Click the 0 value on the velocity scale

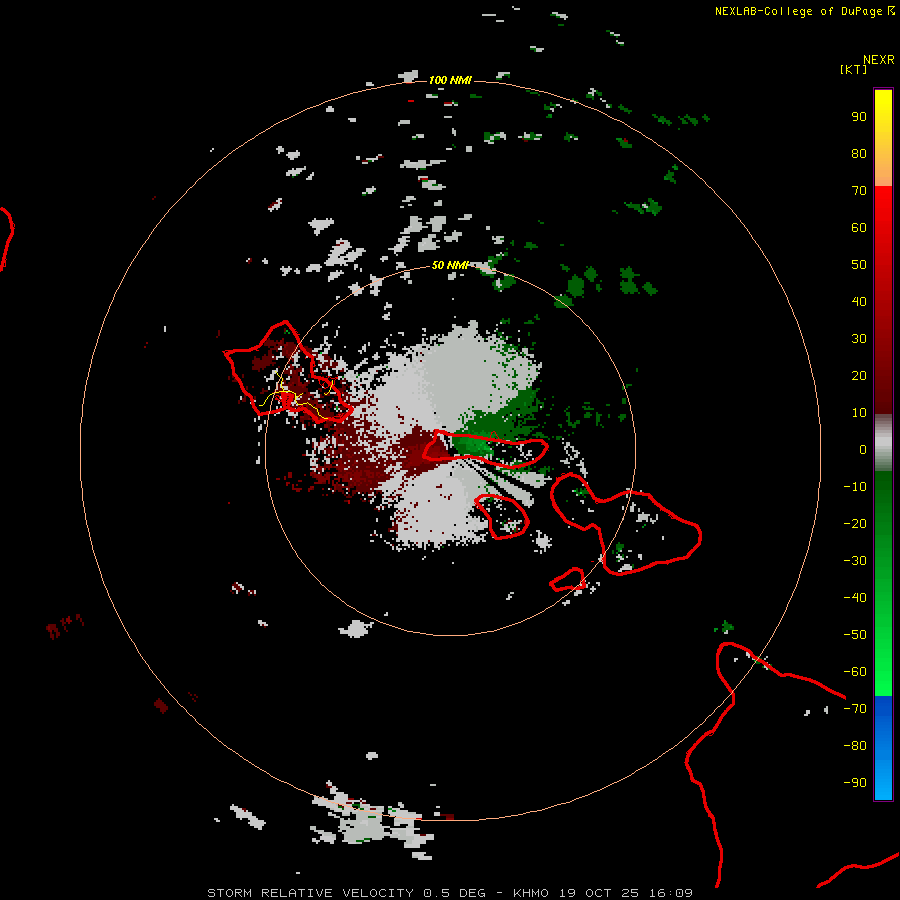[x=863, y=449]
